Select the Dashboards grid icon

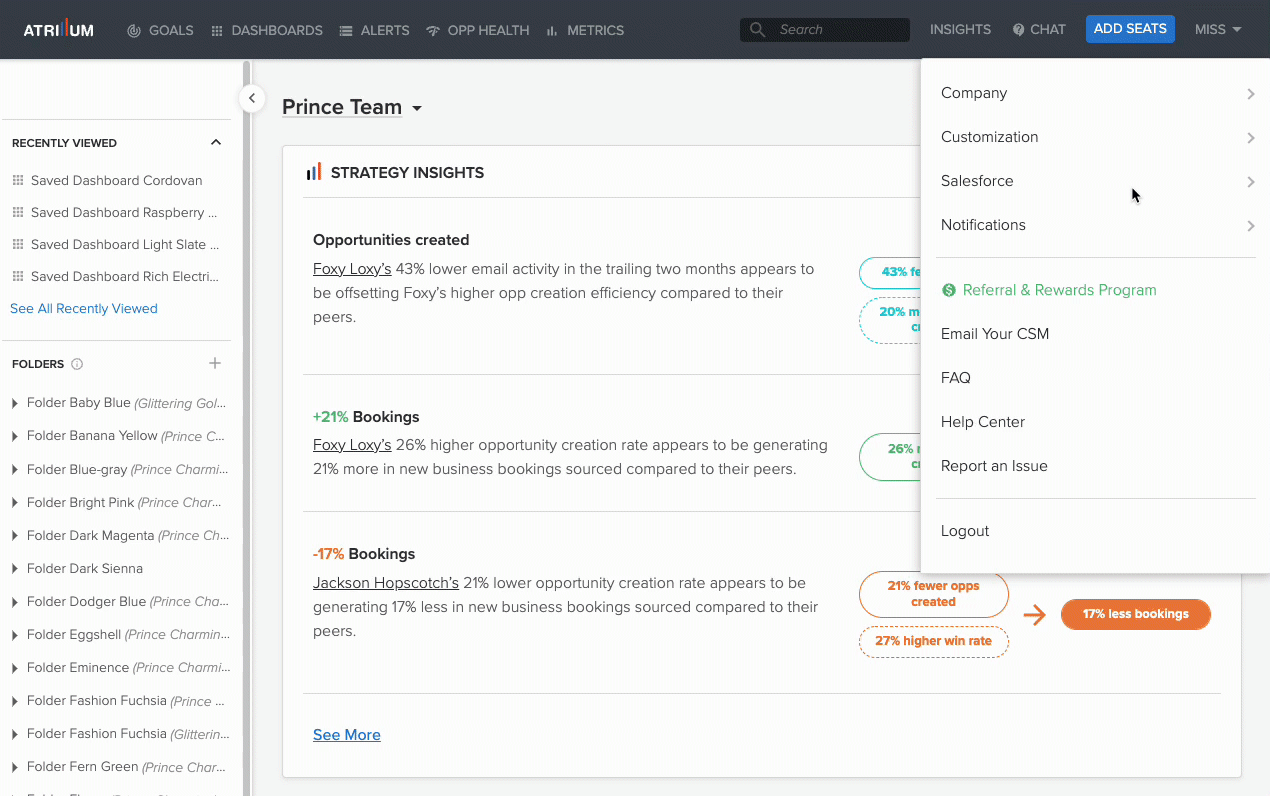point(215,30)
